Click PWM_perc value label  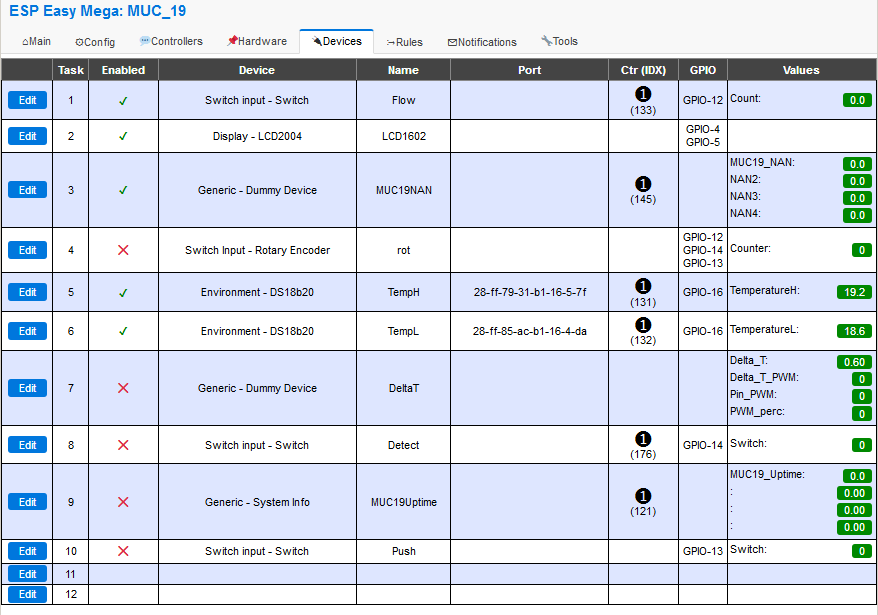tap(757, 412)
